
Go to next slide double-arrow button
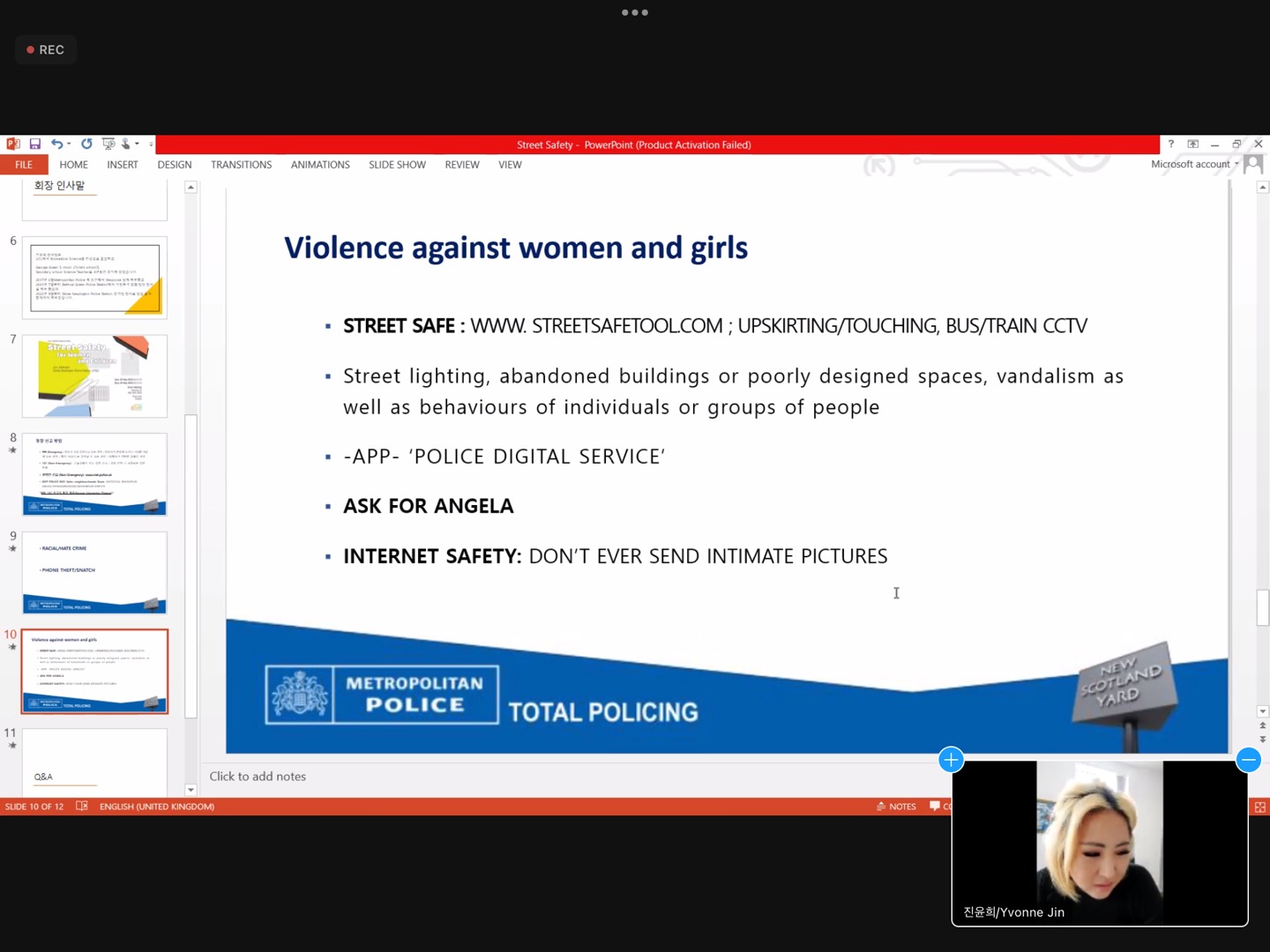(x=1263, y=740)
